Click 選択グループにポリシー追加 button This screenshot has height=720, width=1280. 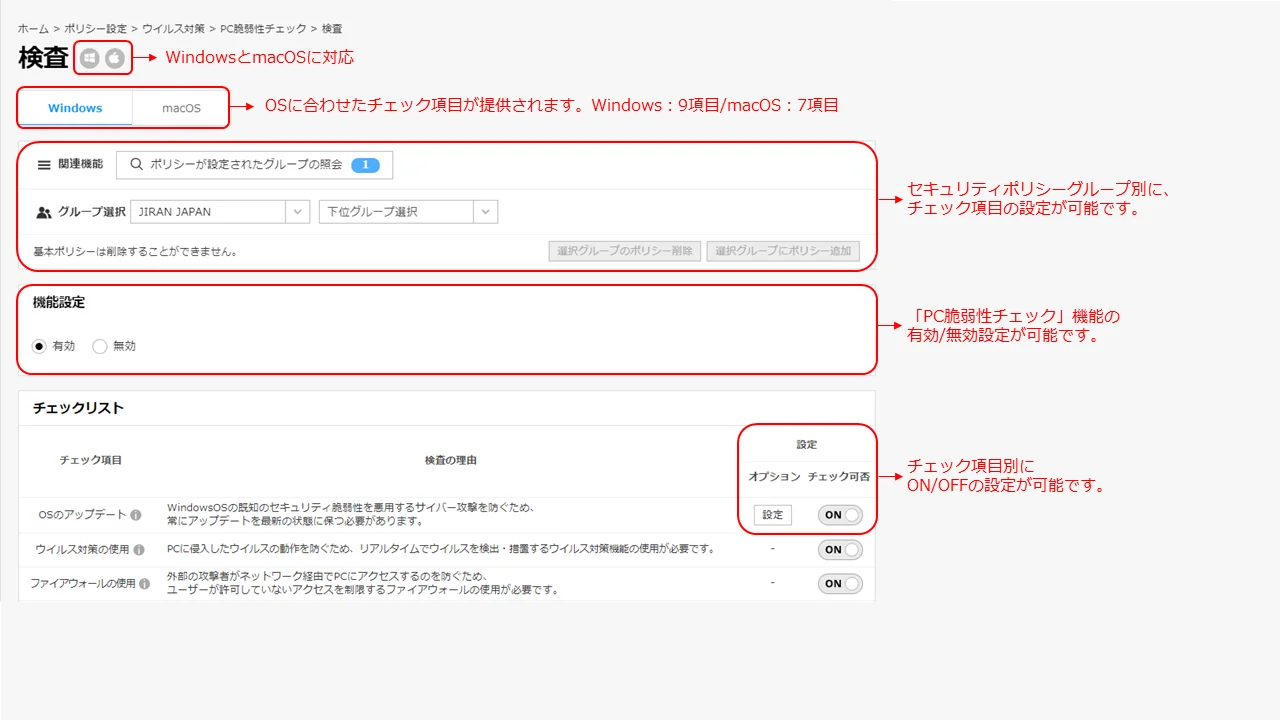(783, 251)
